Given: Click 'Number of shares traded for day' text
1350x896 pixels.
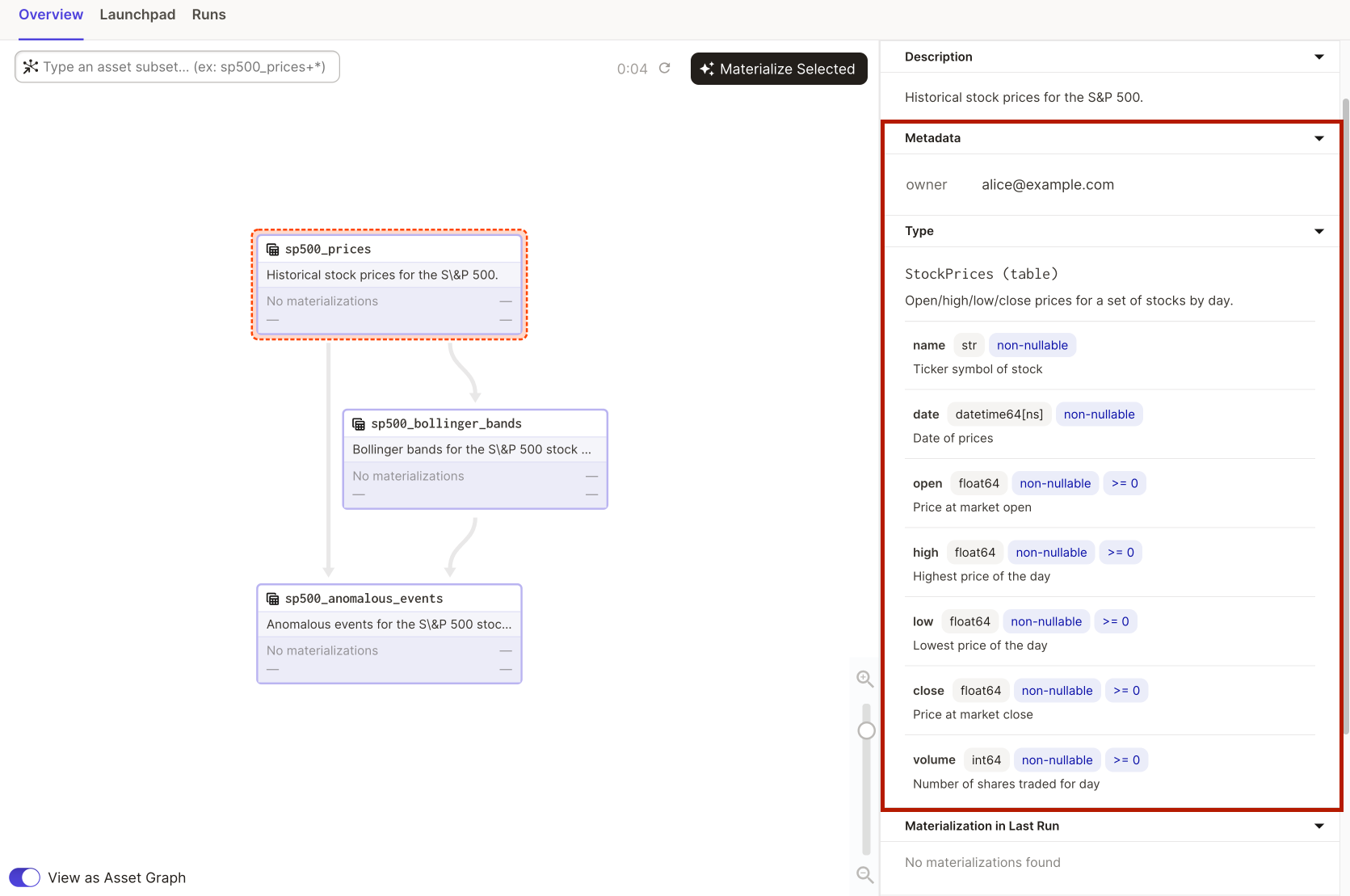Looking at the screenshot, I should tap(1006, 784).
